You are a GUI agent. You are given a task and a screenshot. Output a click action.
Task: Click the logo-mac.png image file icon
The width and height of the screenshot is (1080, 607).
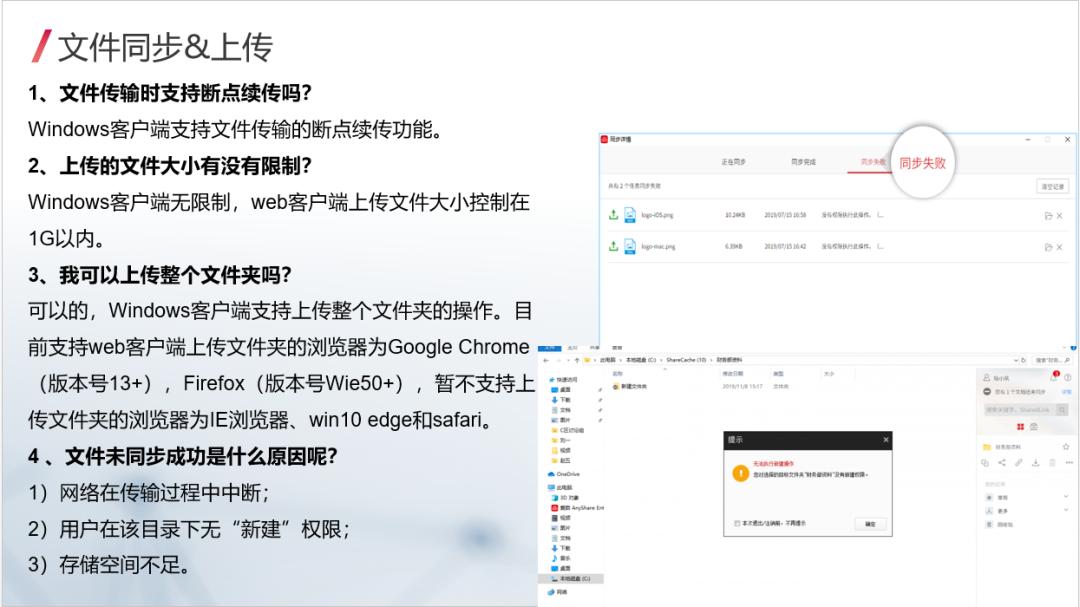630,246
